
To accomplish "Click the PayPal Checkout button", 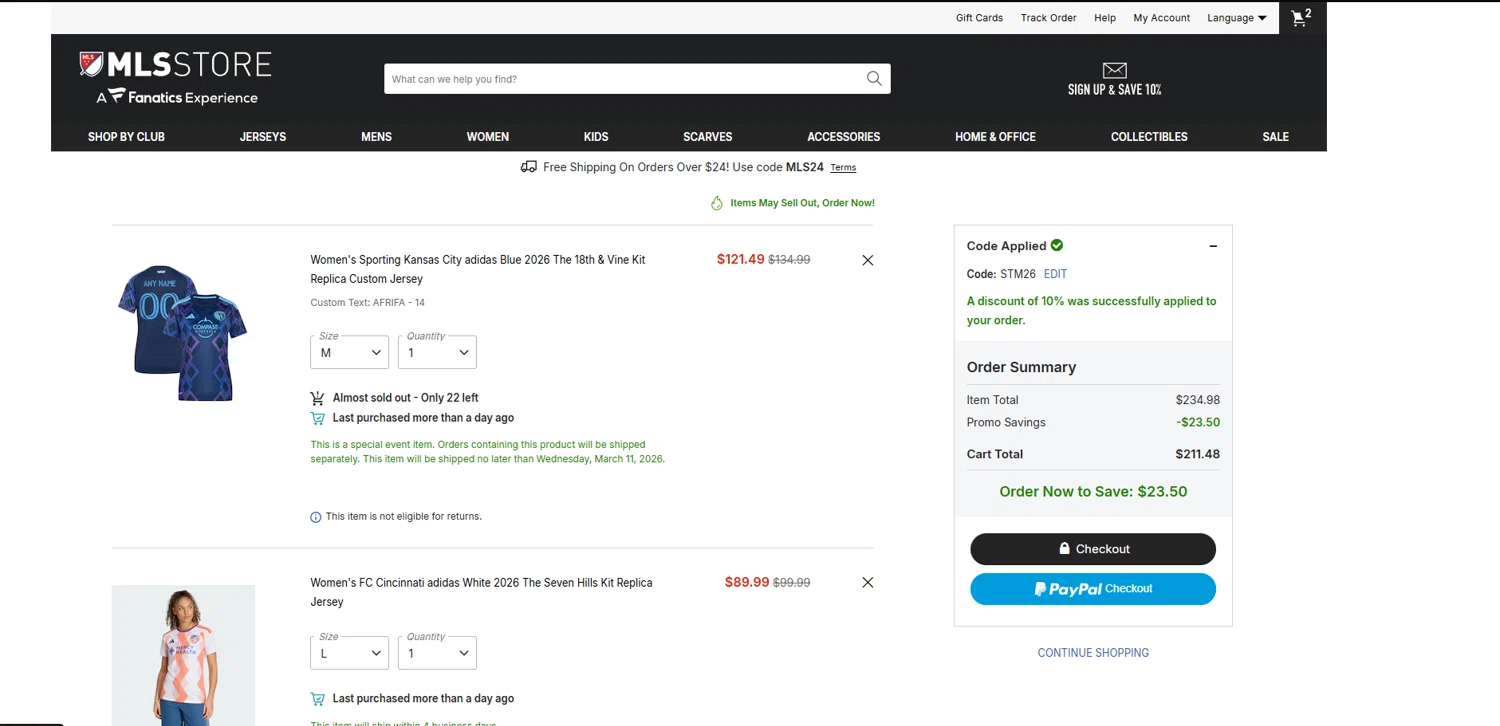I will tap(1093, 589).
